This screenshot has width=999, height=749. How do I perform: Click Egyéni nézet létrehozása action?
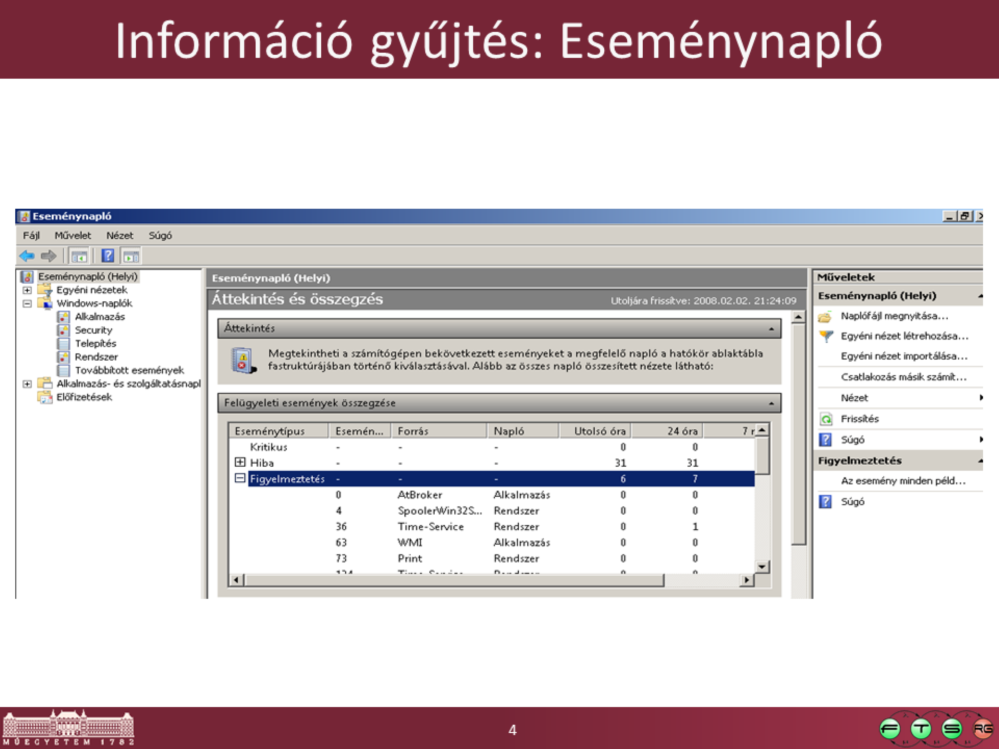pos(904,336)
